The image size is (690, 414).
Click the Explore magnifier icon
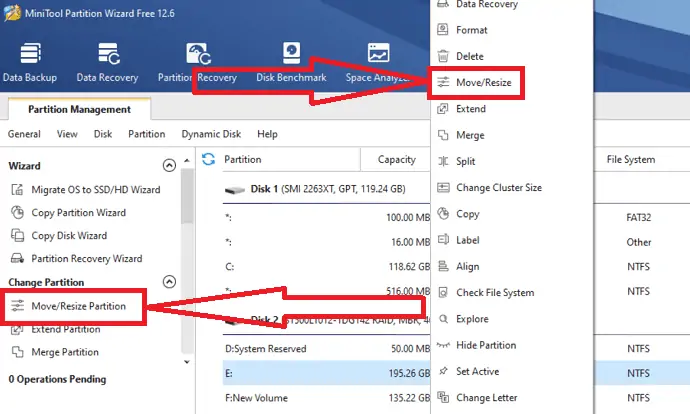point(443,319)
